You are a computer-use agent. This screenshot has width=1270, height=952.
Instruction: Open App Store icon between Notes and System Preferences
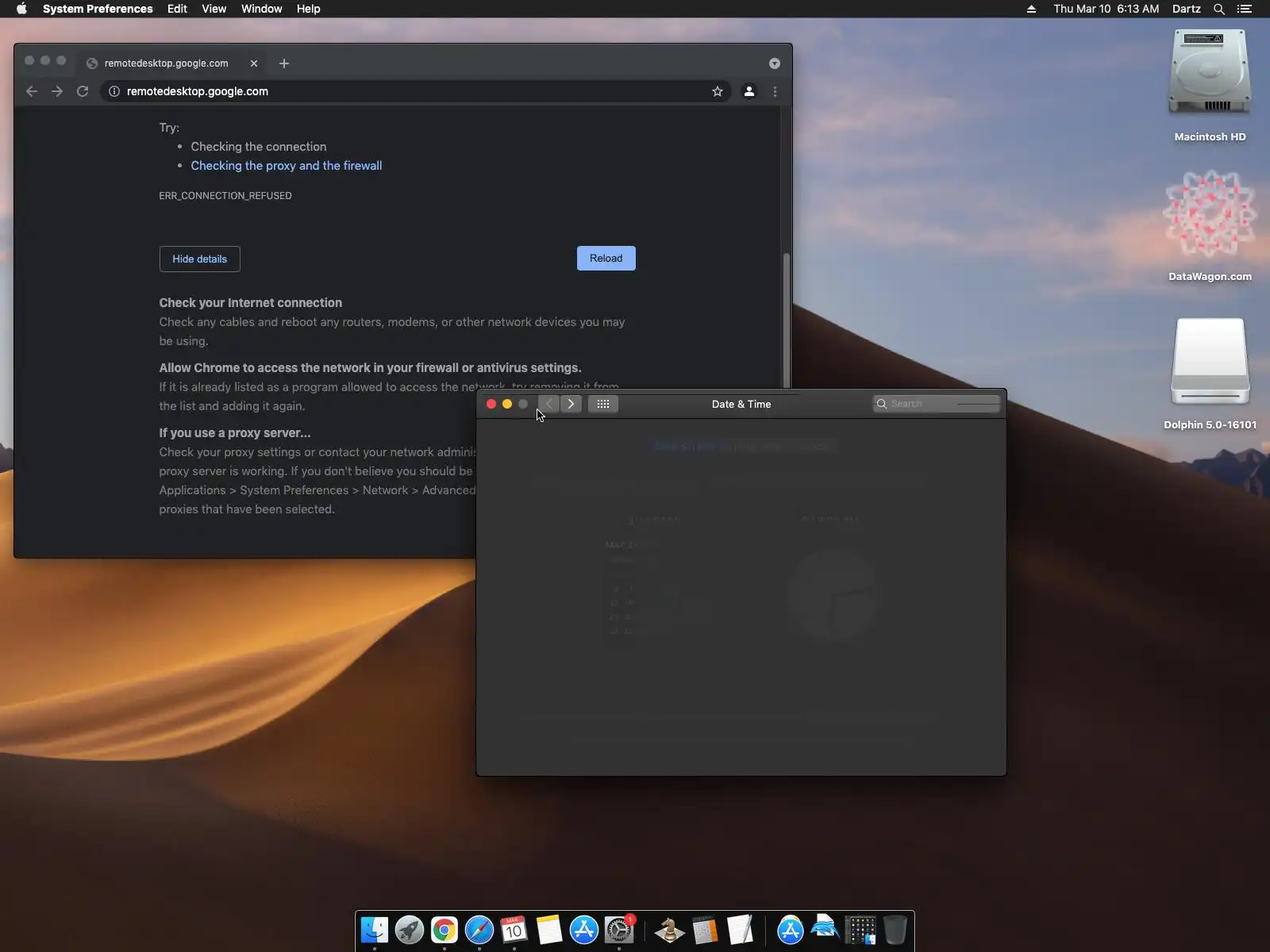584,930
